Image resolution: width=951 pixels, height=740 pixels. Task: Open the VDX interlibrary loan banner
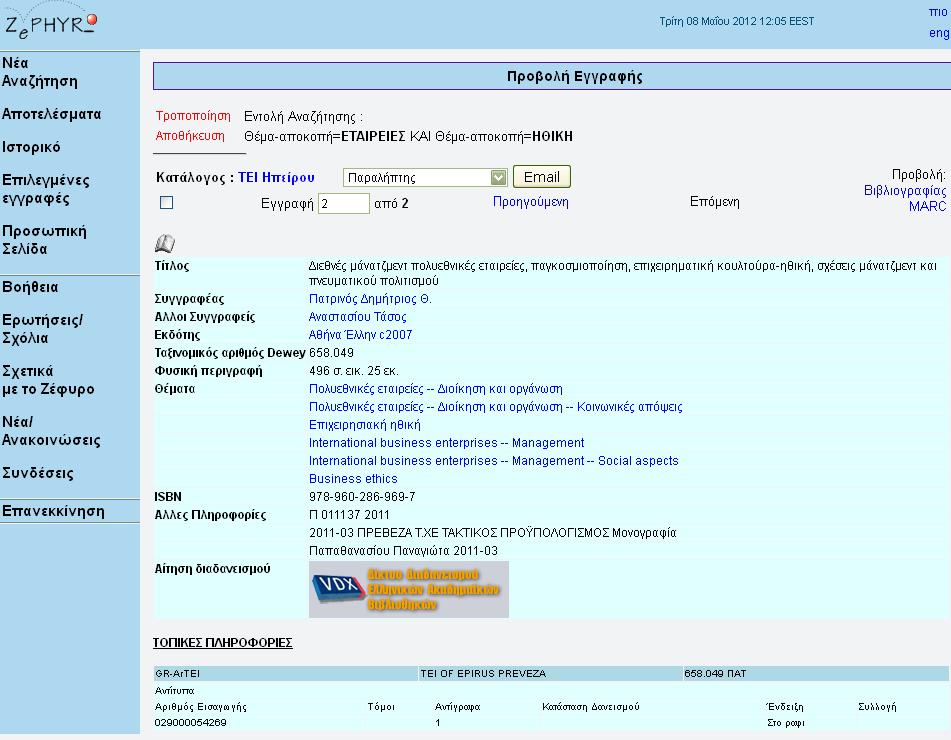(409, 590)
